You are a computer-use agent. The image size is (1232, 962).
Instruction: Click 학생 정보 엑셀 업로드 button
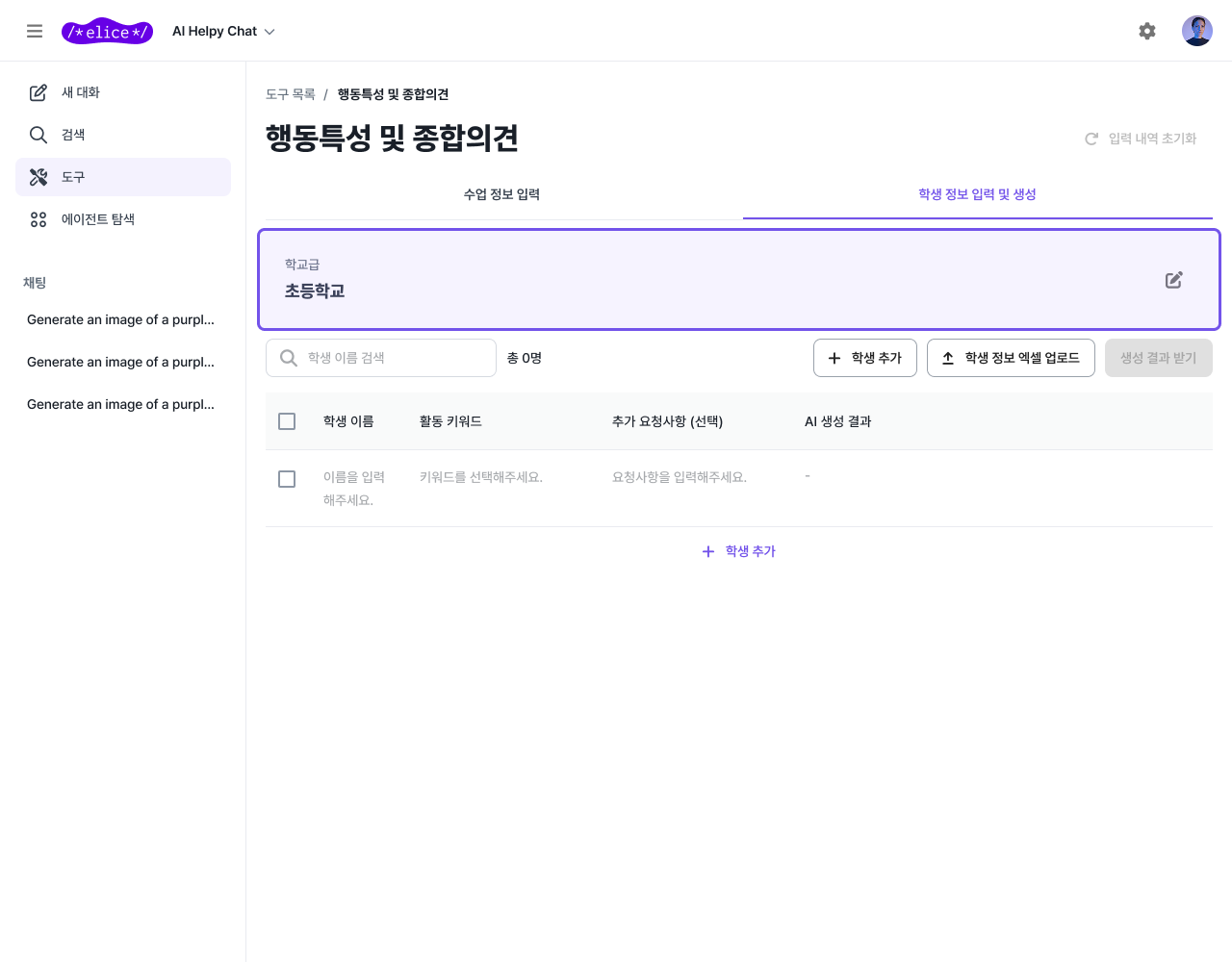pos(1011,358)
